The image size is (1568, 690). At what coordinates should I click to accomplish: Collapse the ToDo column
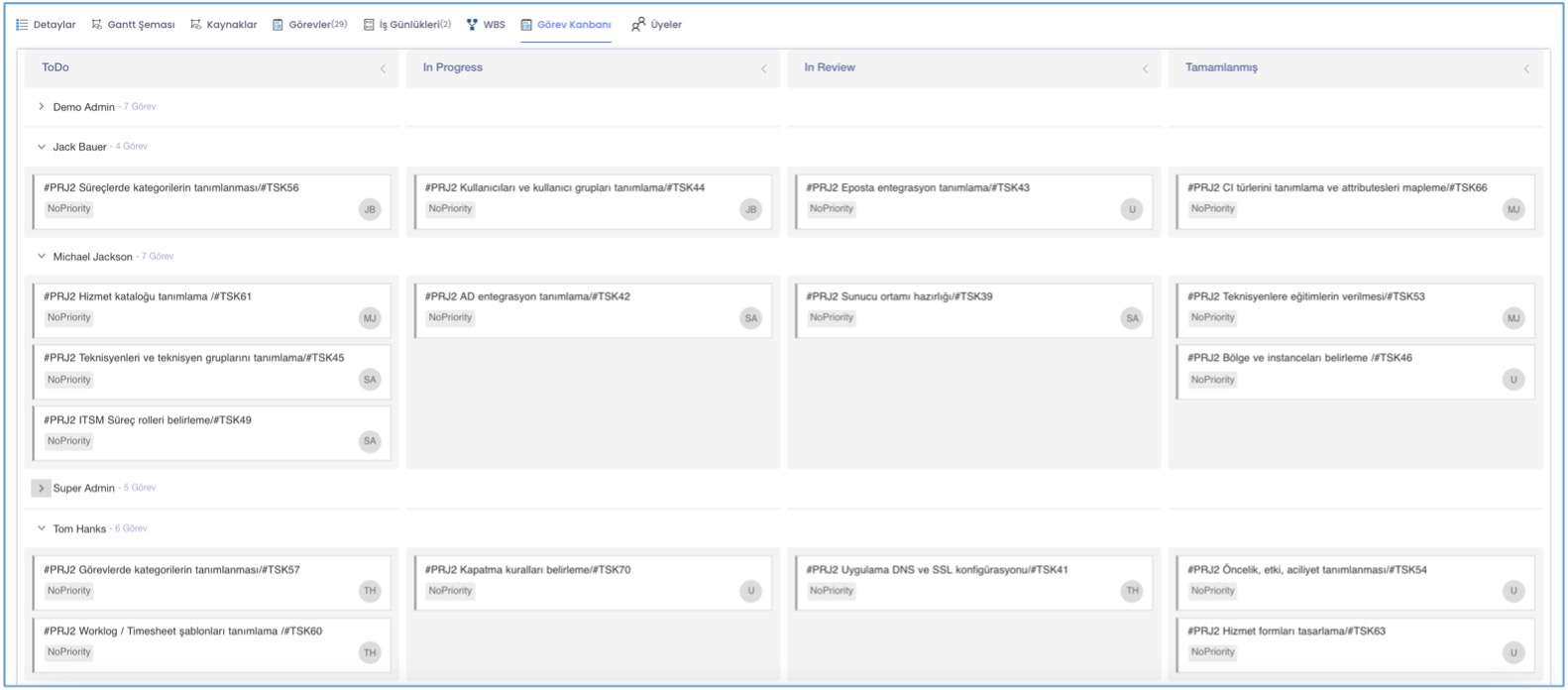383,68
